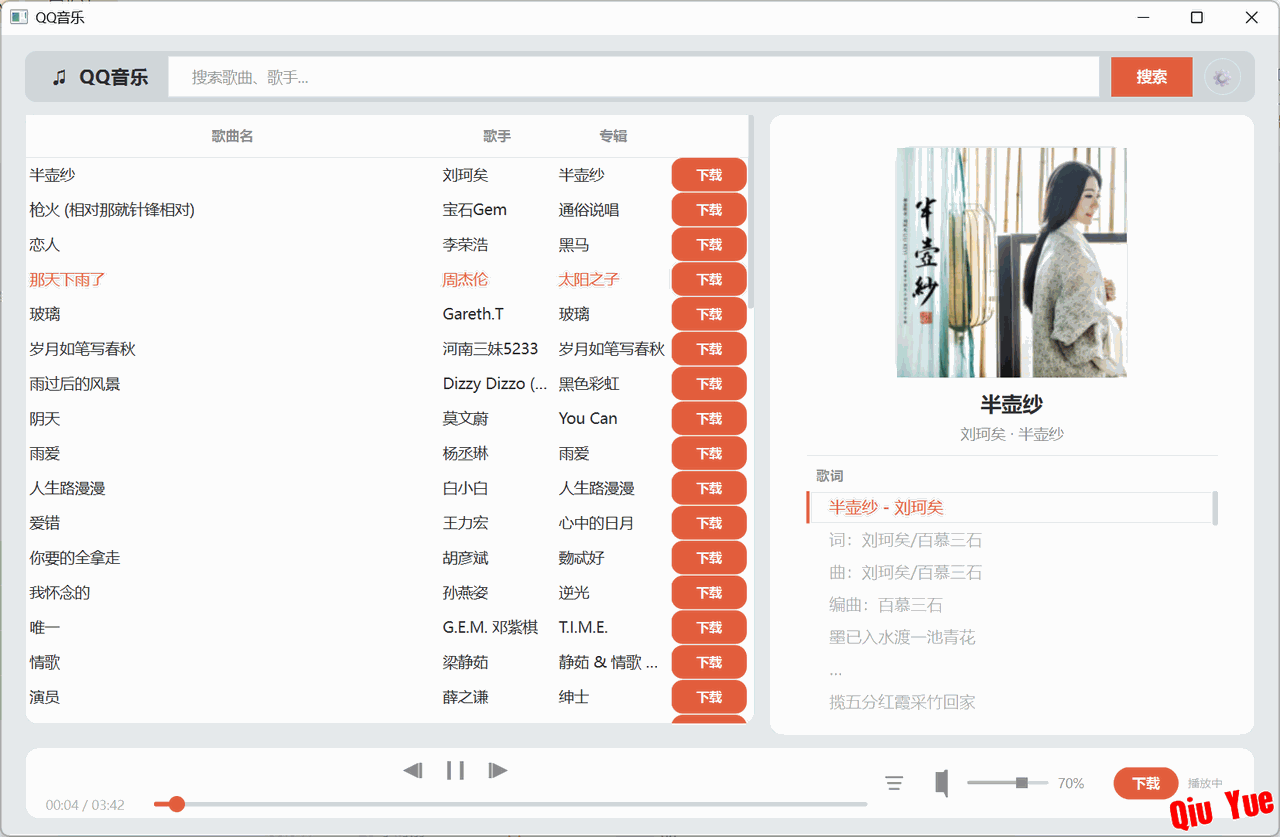Click the QQ音乐 title bar app icon
Viewport: 1280px width, 837px height.
[19, 17]
